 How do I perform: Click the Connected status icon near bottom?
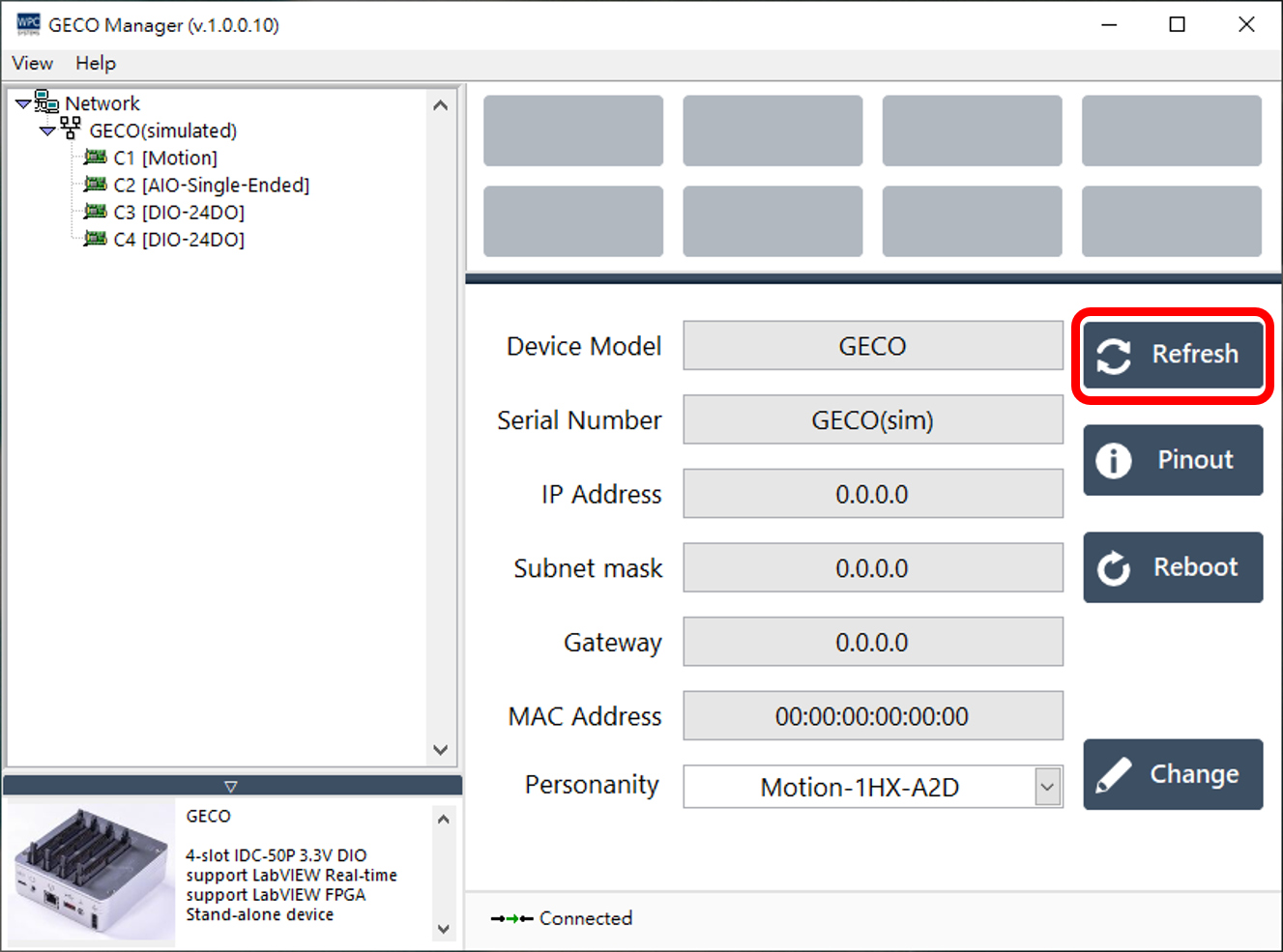[510, 918]
